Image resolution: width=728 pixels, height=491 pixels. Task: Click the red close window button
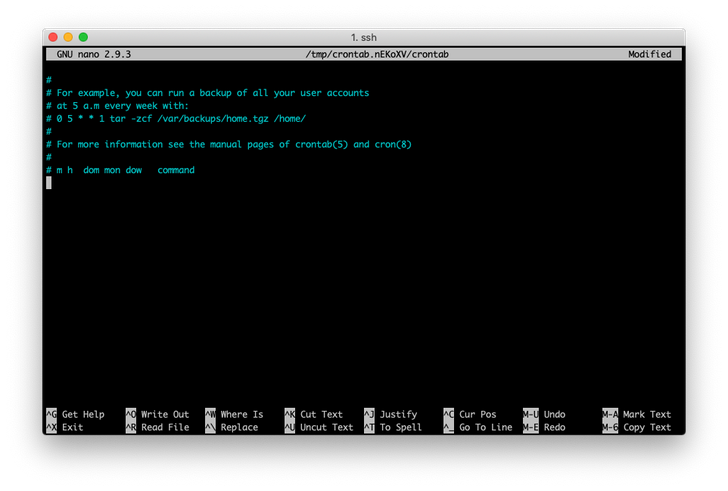53,37
